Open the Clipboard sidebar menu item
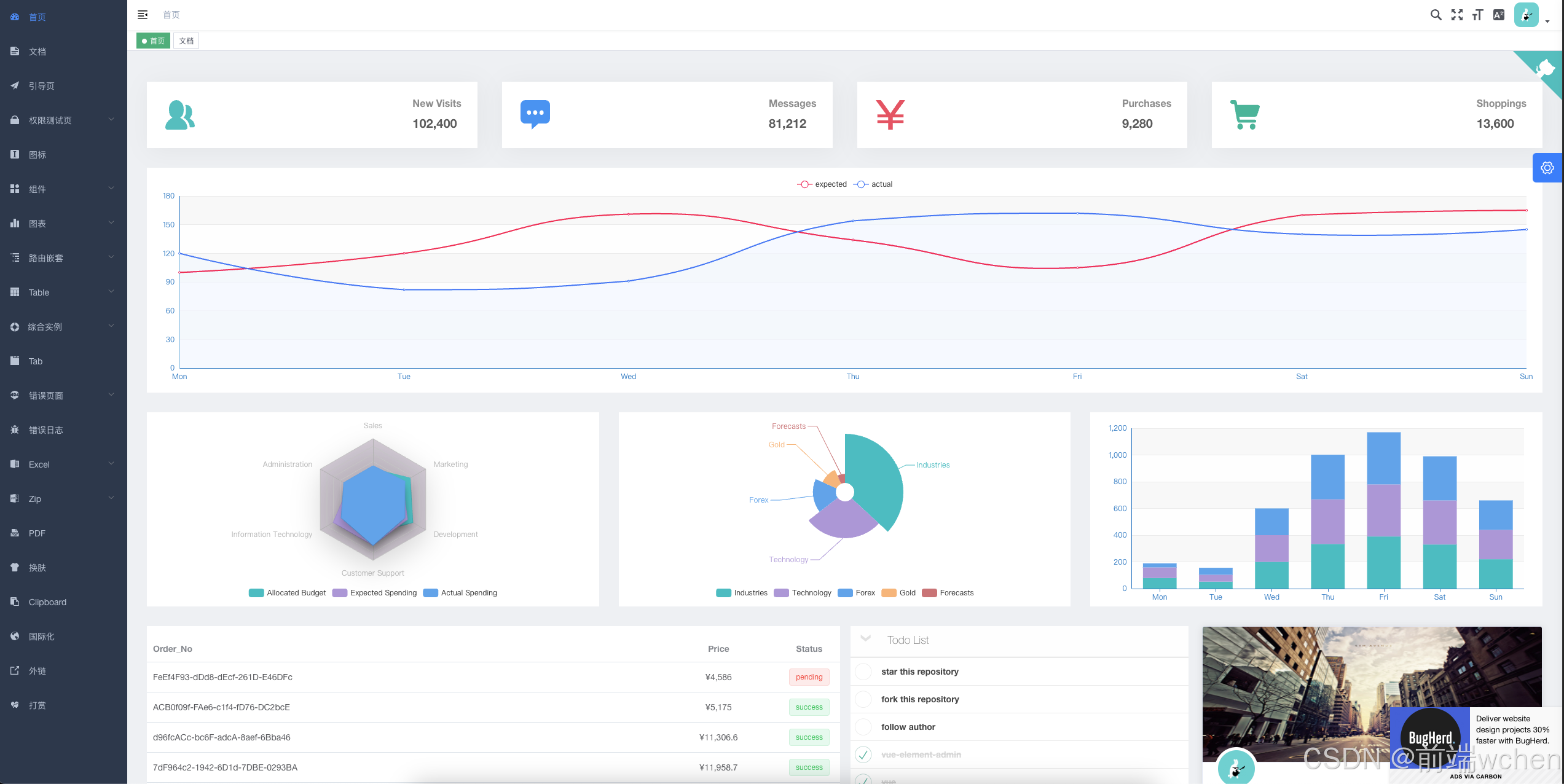1564x784 pixels. (x=47, y=602)
